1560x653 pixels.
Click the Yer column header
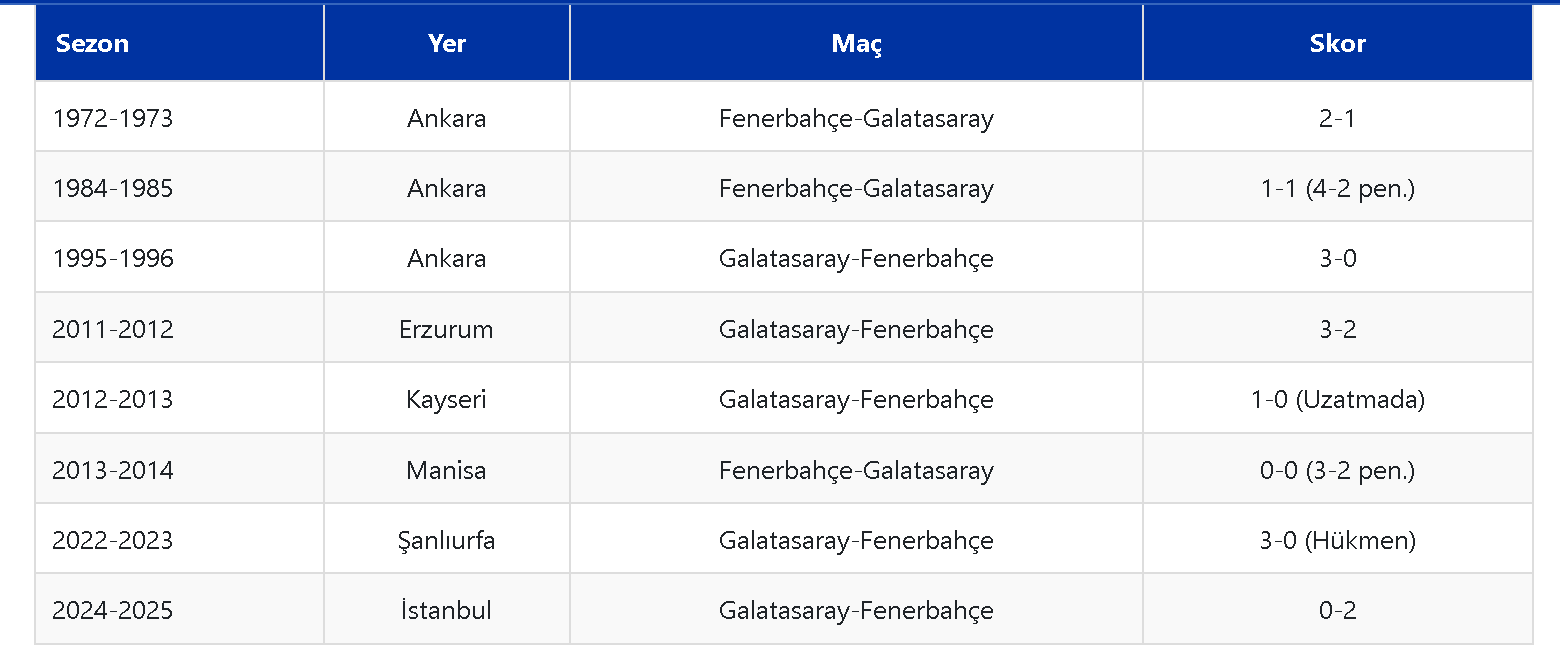446,43
